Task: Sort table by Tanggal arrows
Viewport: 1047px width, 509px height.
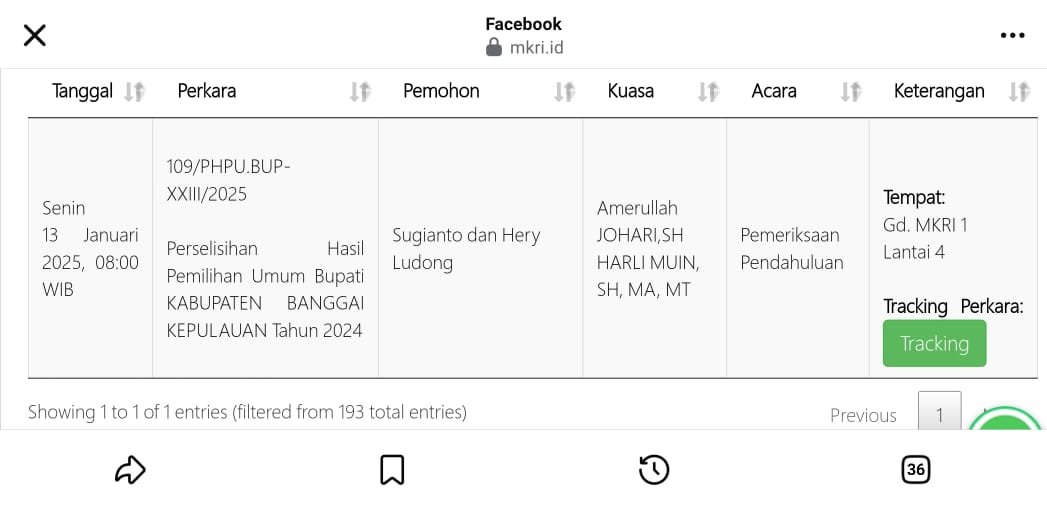Action: pyautogui.click(x=135, y=92)
